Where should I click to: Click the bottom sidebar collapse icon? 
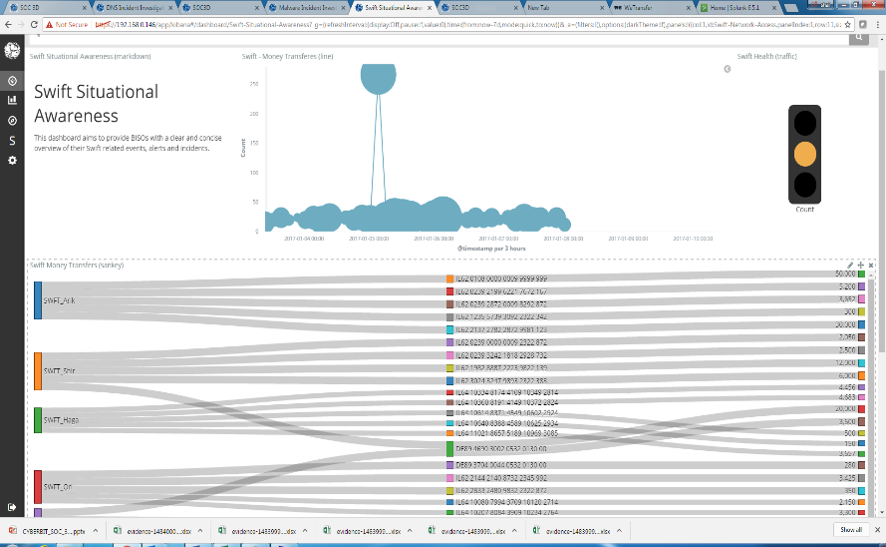(12, 507)
